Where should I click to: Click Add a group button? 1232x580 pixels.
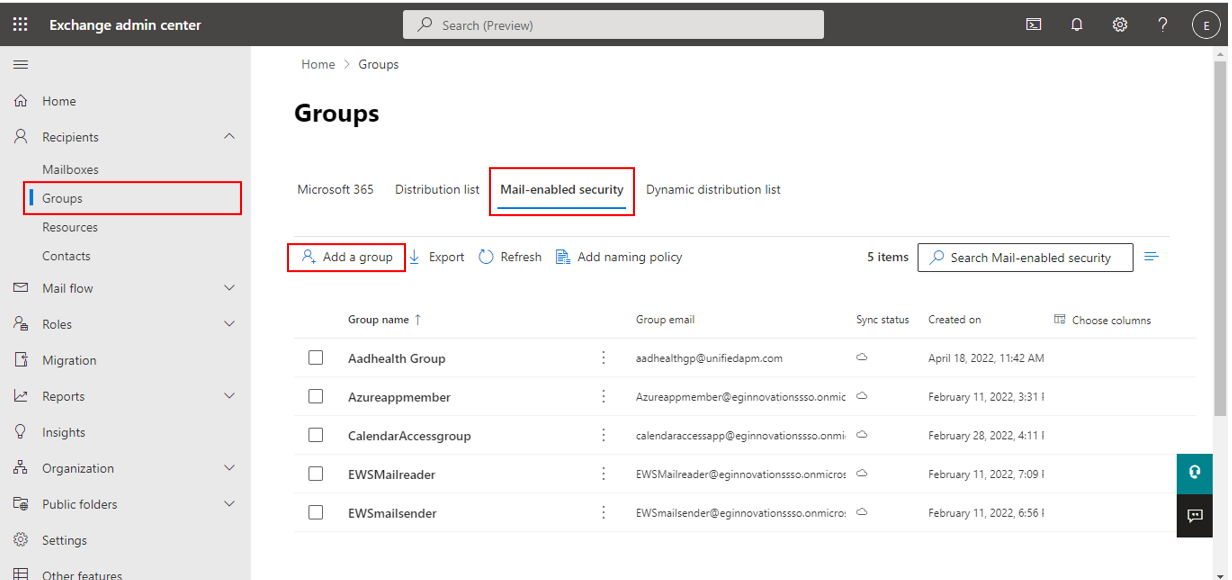coord(347,257)
